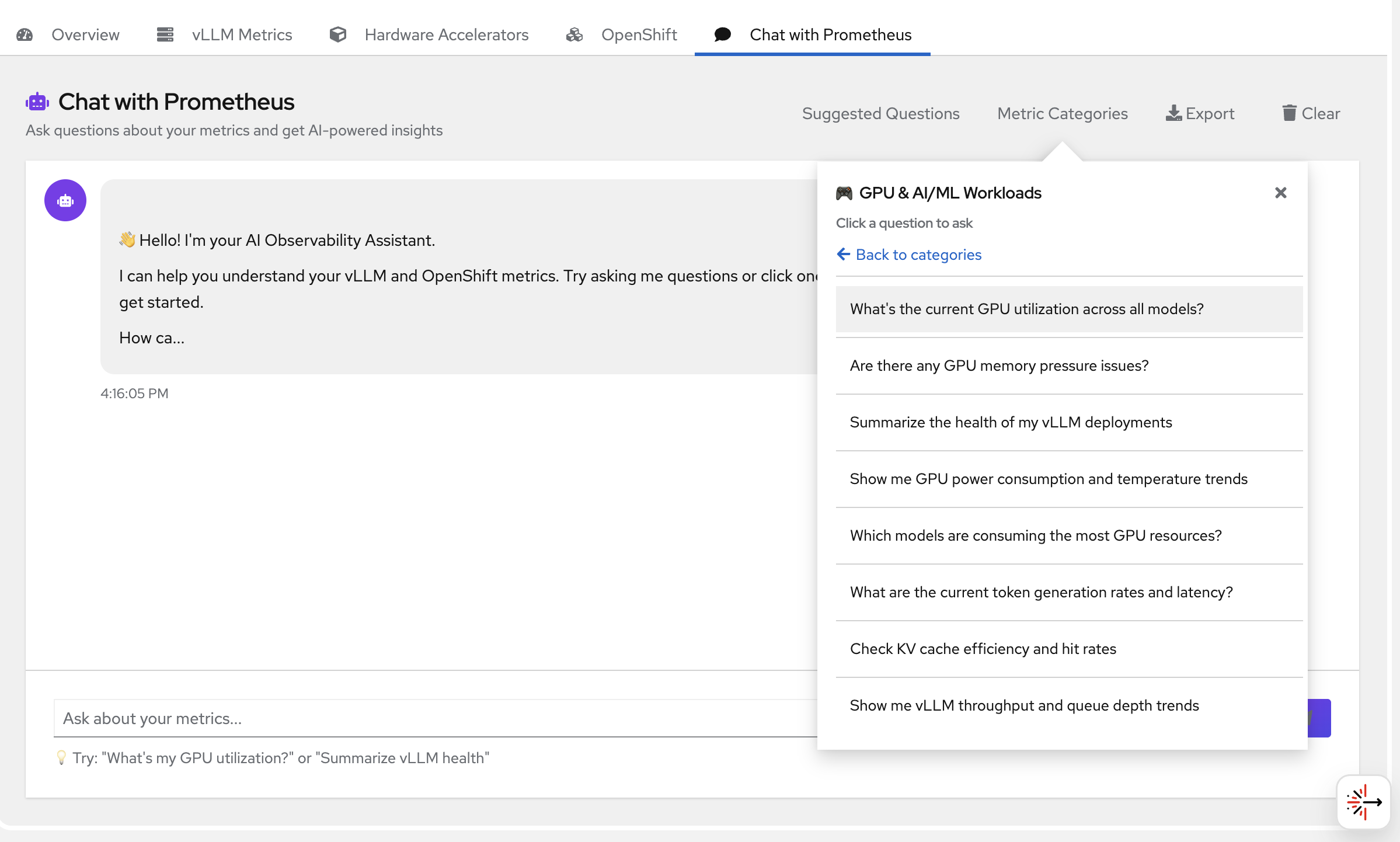
Task: Click the Export download icon
Action: pyautogui.click(x=1174, y=113)
